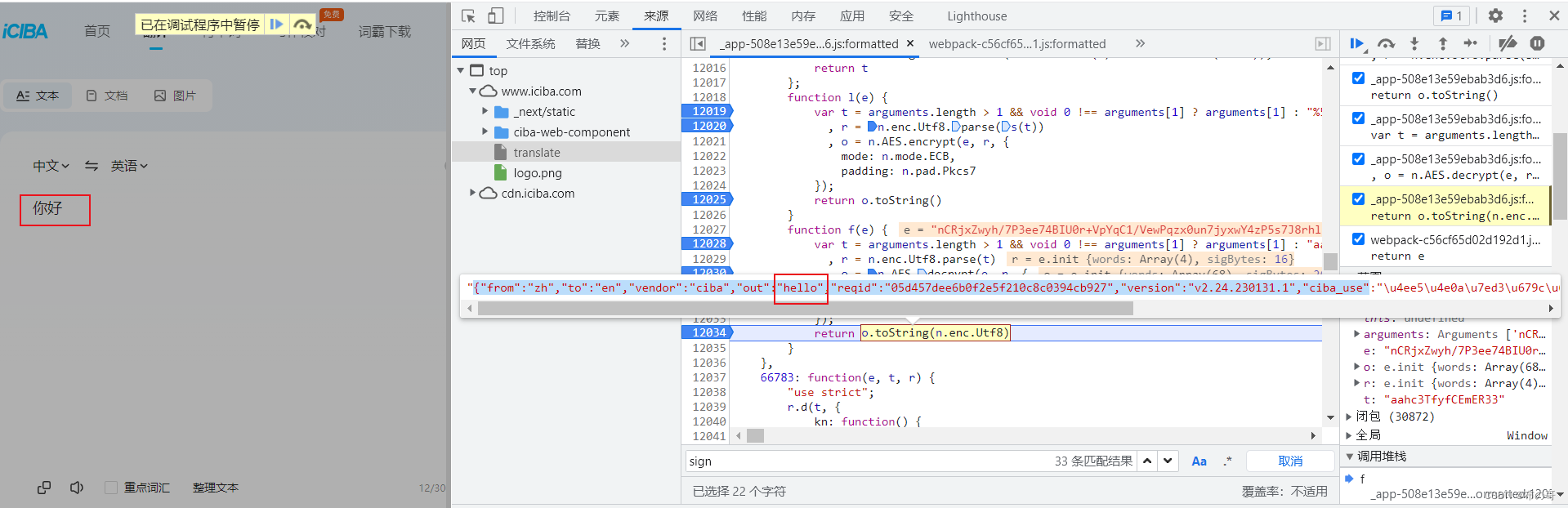This screenshot has width=1568, height=508.
Task: Collapse the top frame tree node
Action: click(x=461, y=71)
